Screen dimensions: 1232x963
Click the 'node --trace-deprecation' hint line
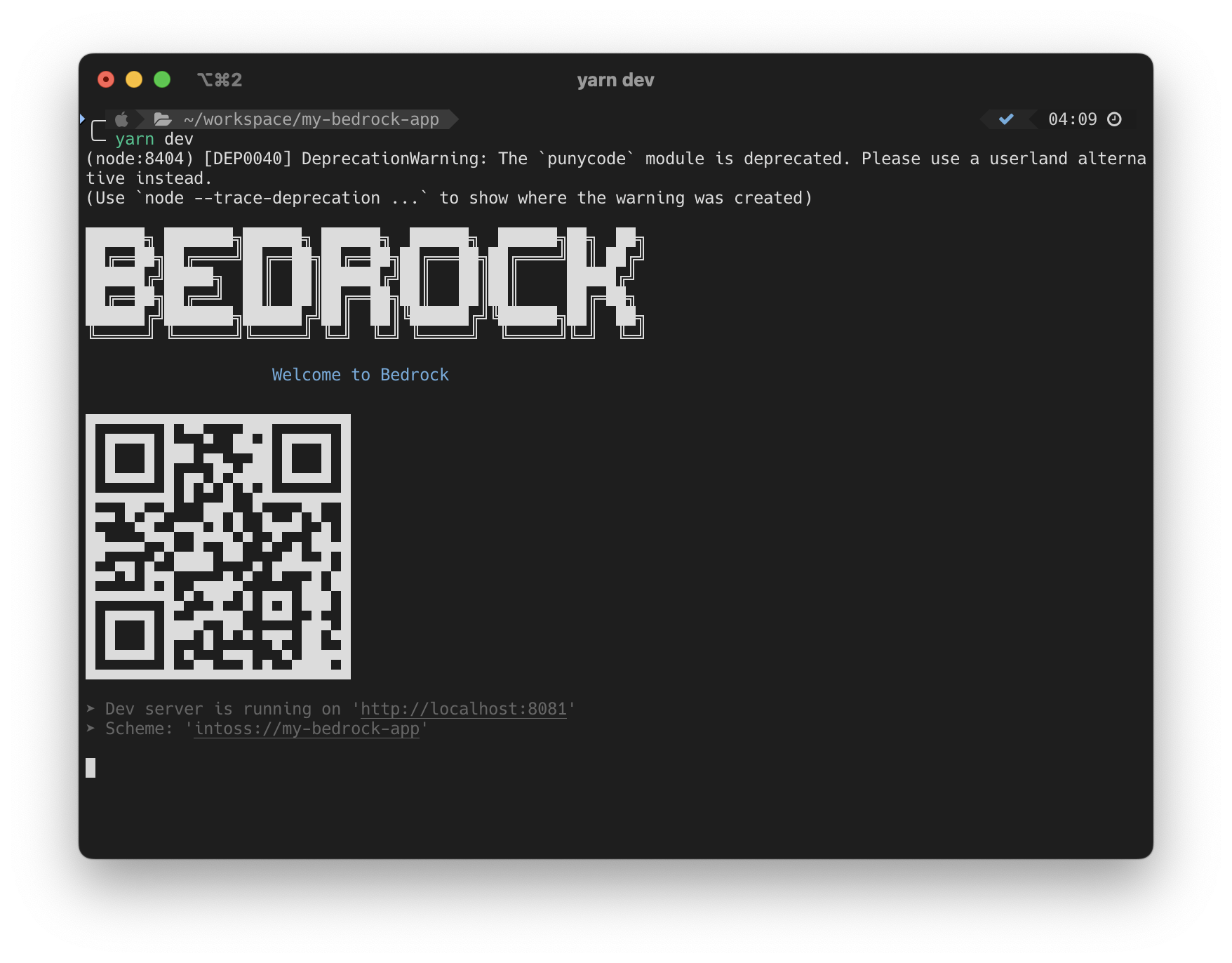(449, 198)
